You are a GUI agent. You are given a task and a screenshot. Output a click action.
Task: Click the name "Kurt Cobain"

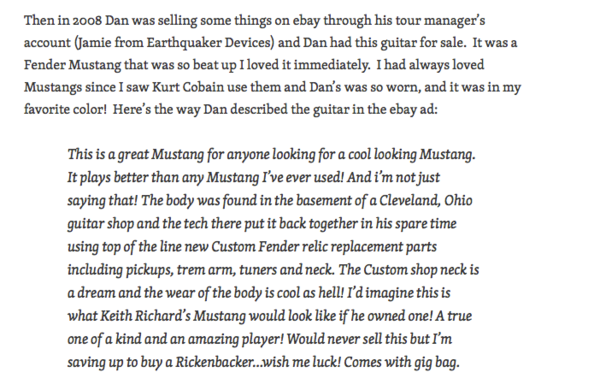(188, 87)
